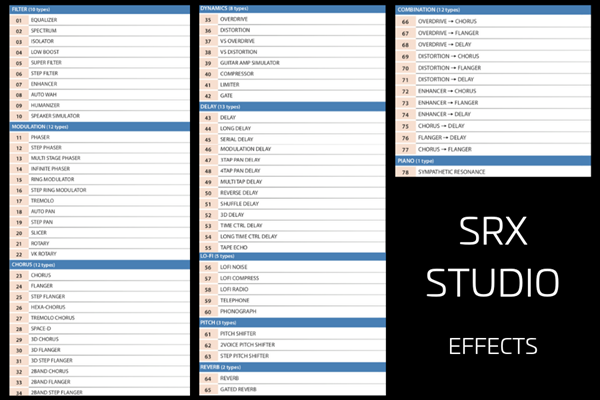Select MULTI TAP DELAY effect
This screenshot has width=600, height=400.
pos(292,182)
